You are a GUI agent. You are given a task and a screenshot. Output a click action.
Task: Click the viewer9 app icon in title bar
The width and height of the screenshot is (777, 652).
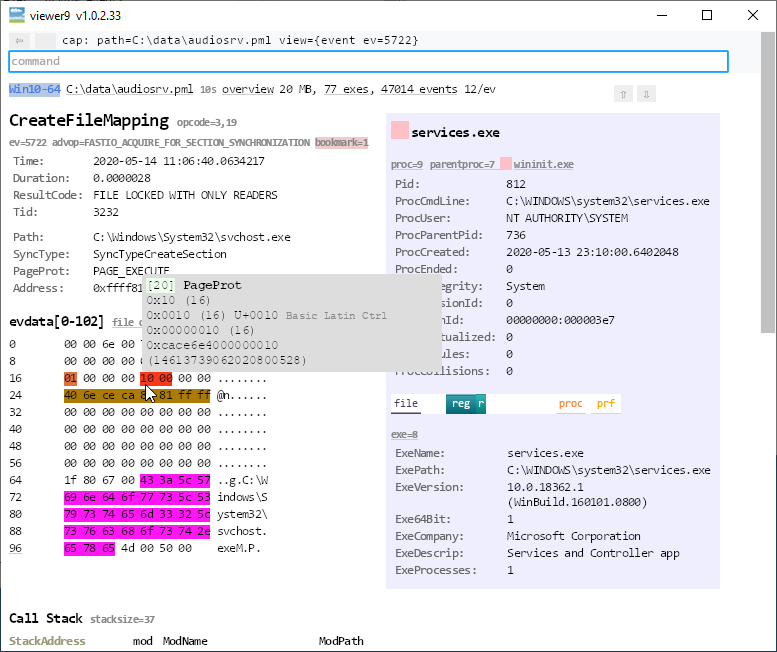[x=17, y=15]
